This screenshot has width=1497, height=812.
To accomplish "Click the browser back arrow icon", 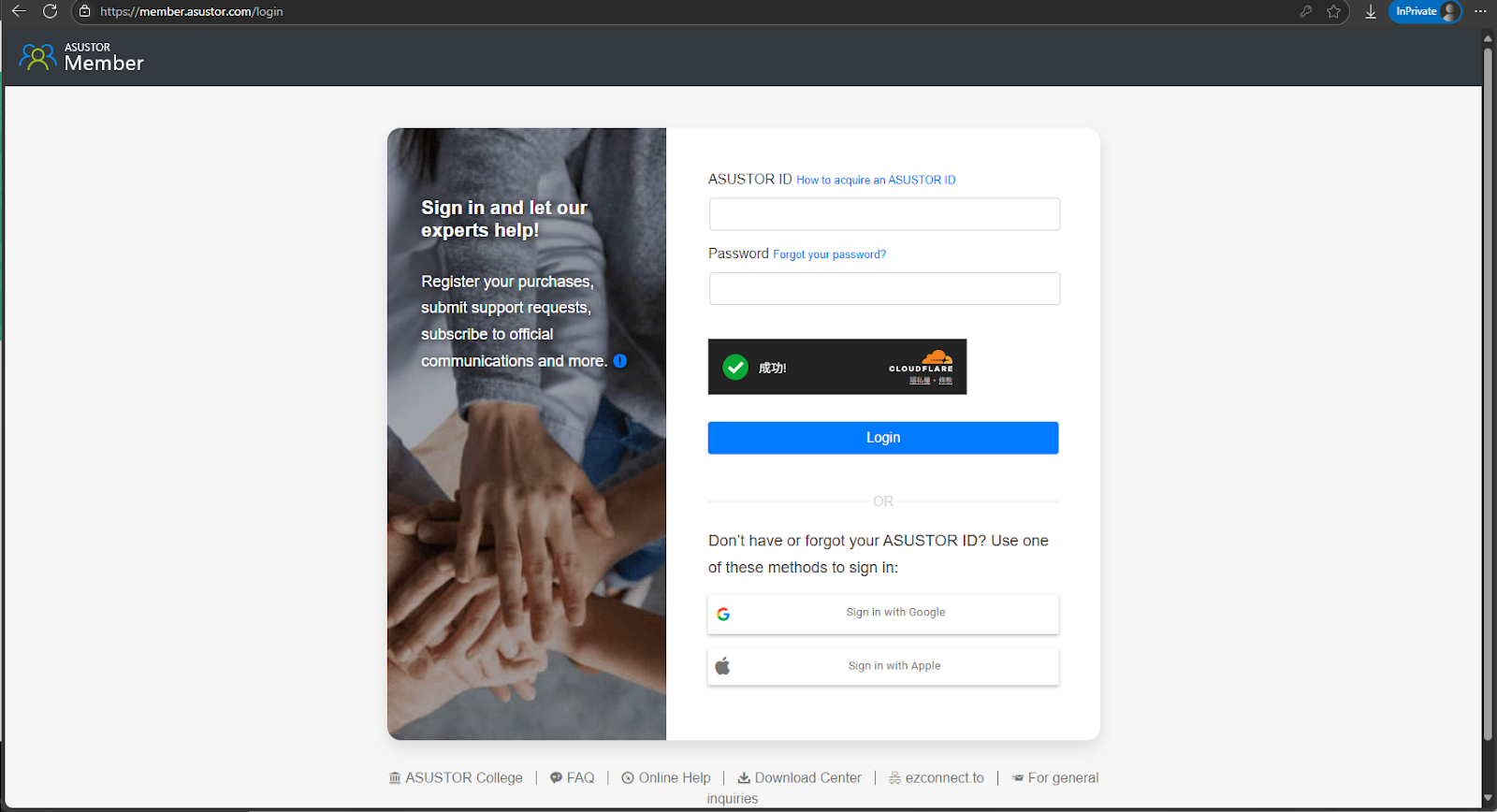I will (19, 11).
